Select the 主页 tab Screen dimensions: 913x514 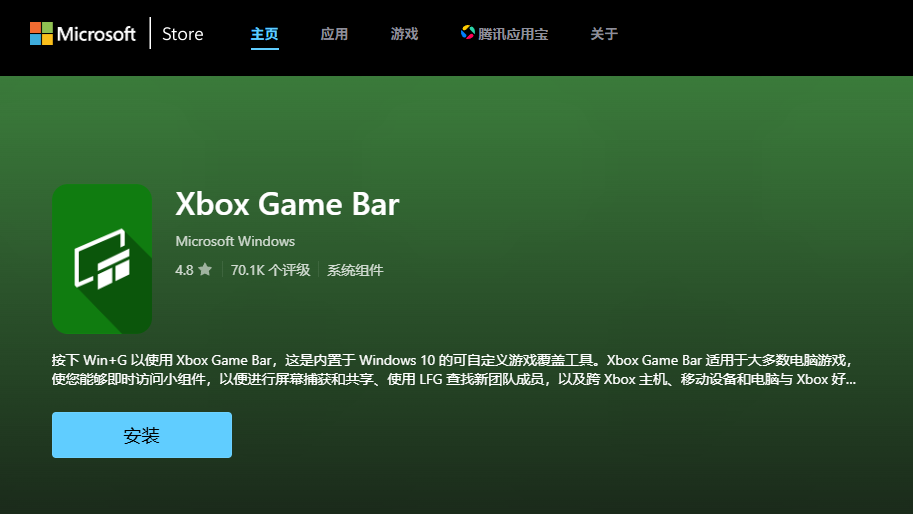[264, 34]
